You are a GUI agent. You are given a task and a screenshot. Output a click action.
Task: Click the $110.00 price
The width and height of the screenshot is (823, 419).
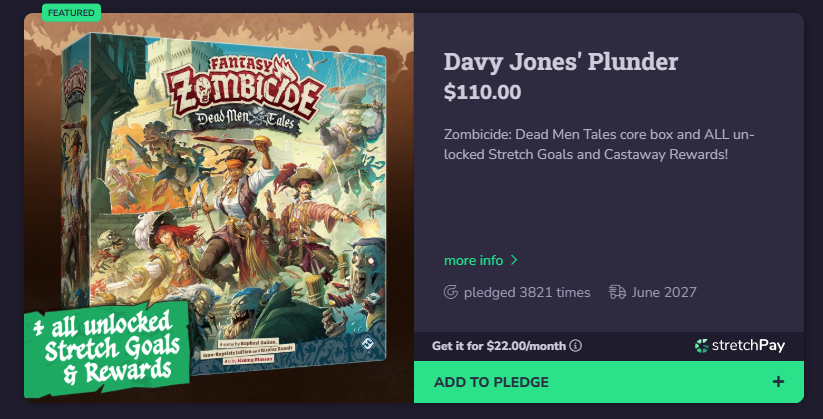click(482, 93)
